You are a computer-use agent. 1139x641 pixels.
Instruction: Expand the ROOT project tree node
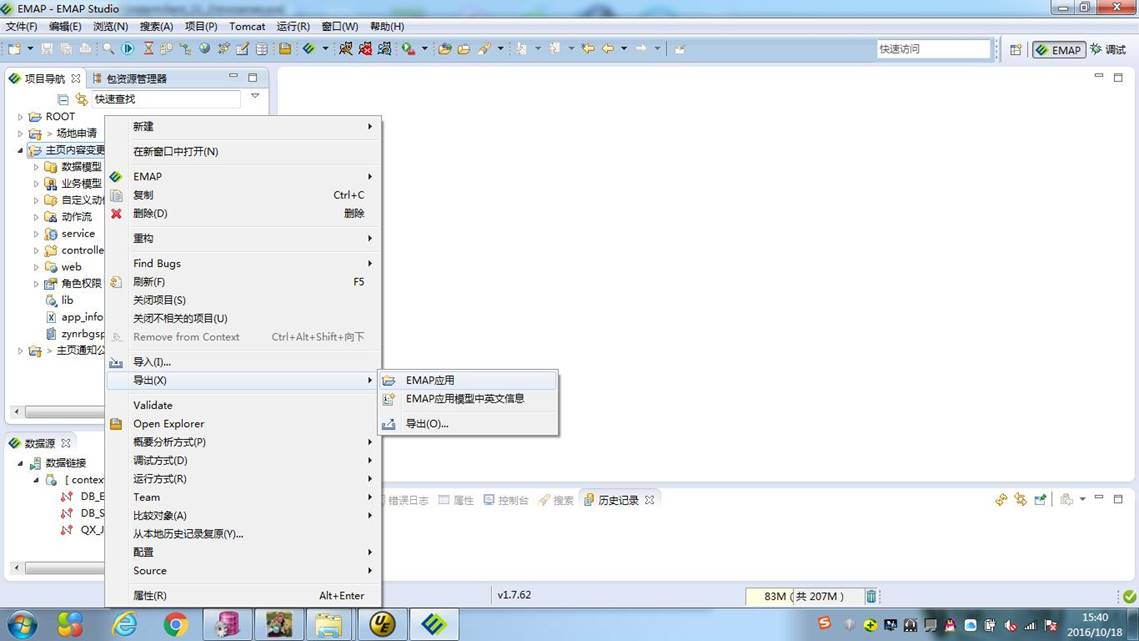pyautogui.click(x=20, y=117)
